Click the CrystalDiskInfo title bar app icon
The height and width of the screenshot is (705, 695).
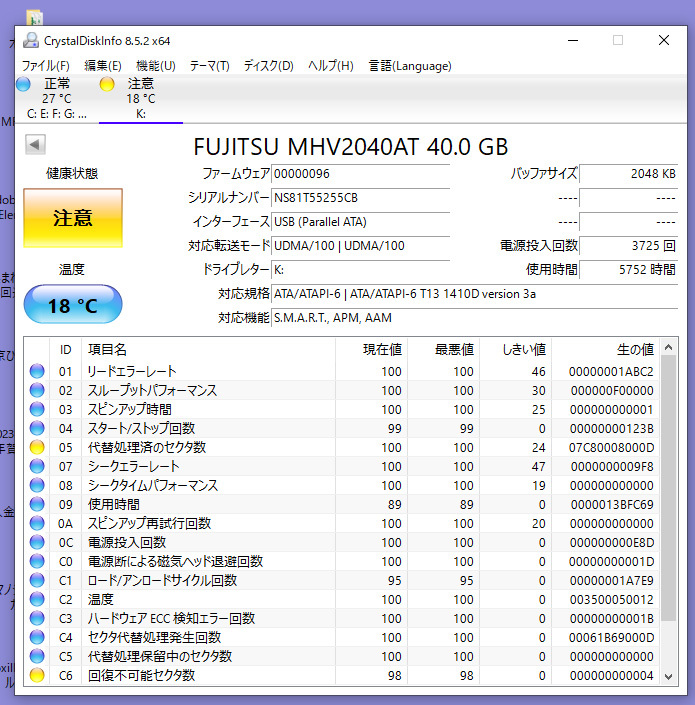click(x=31, y=40)
